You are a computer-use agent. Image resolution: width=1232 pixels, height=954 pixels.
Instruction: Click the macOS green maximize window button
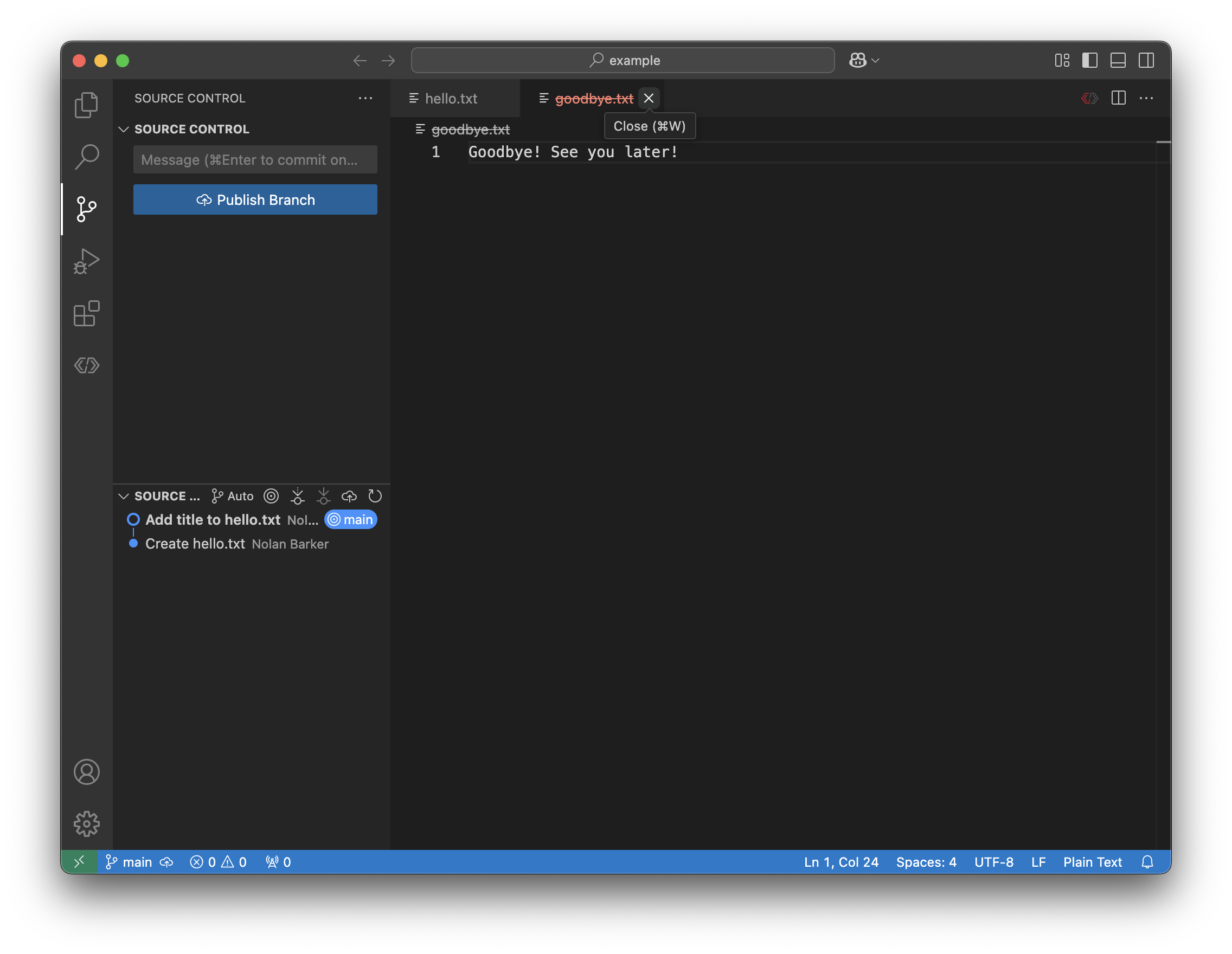(123, 60)
